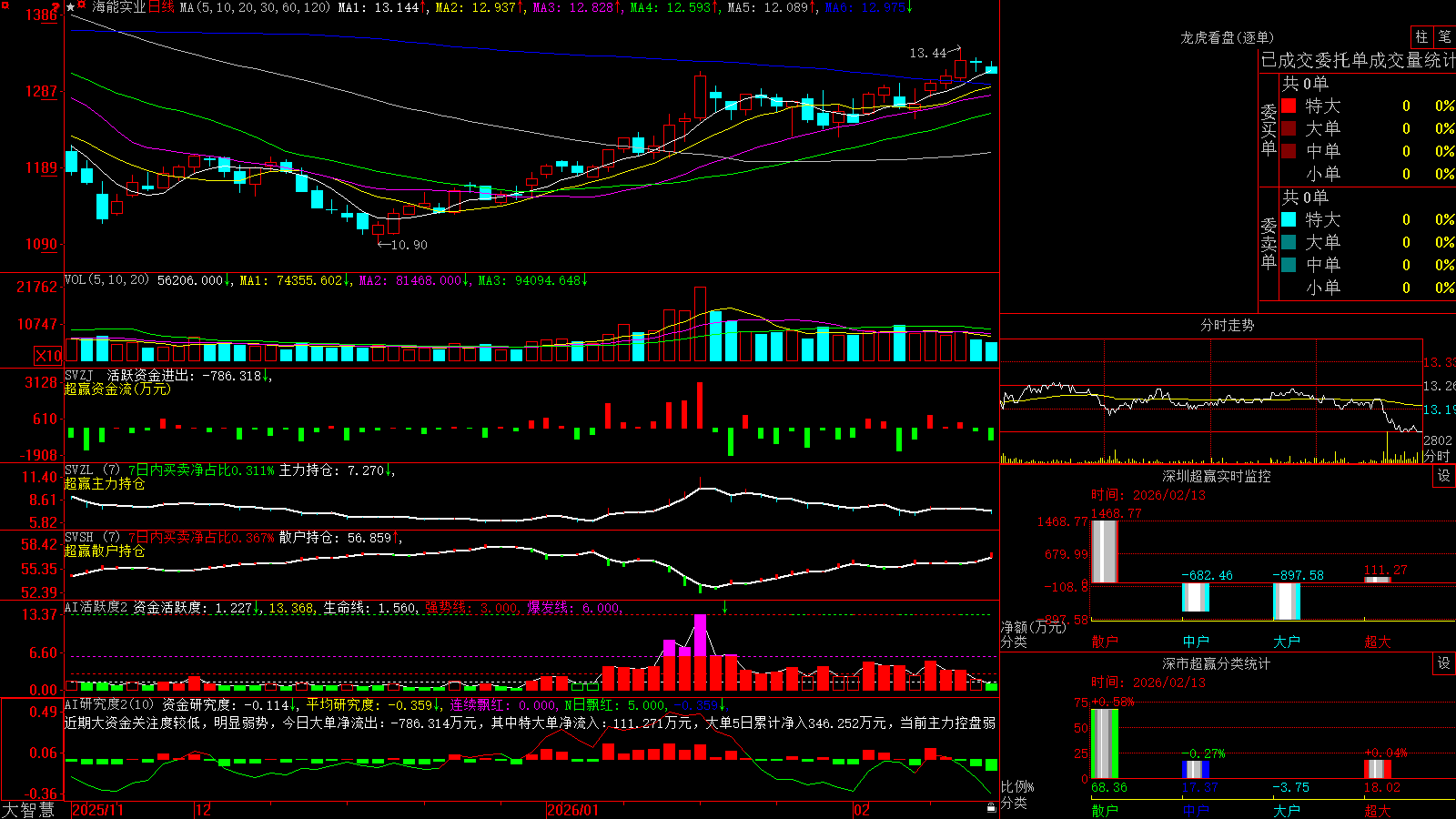Click the 分时走势 panel title
The width and height of the screenshot is (1456, 819).
pyautogui.click(x=1227, y=325)
